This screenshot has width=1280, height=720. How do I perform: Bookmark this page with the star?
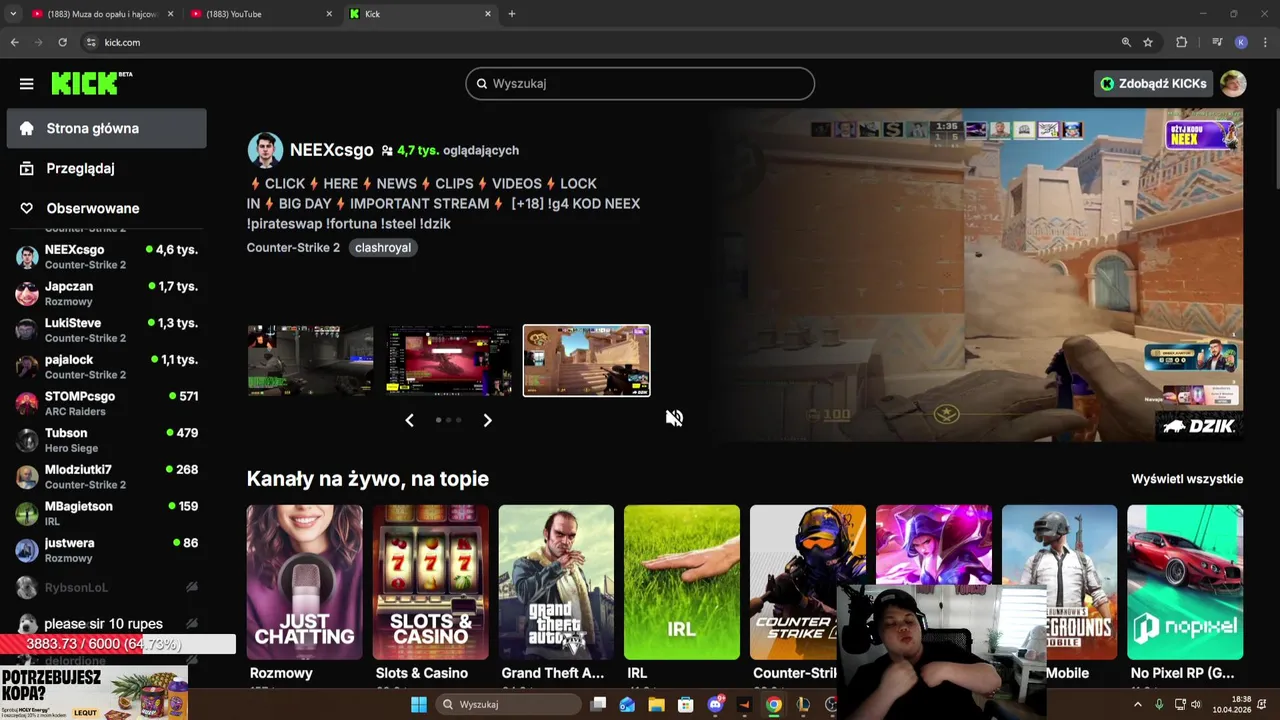pos(1148,42)
